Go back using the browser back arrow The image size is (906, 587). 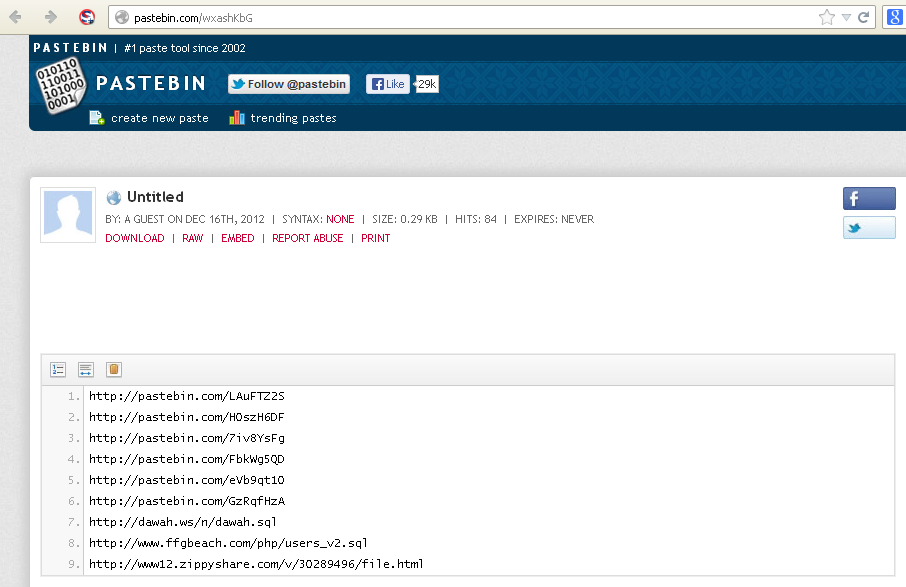click(x=15, y=17)
